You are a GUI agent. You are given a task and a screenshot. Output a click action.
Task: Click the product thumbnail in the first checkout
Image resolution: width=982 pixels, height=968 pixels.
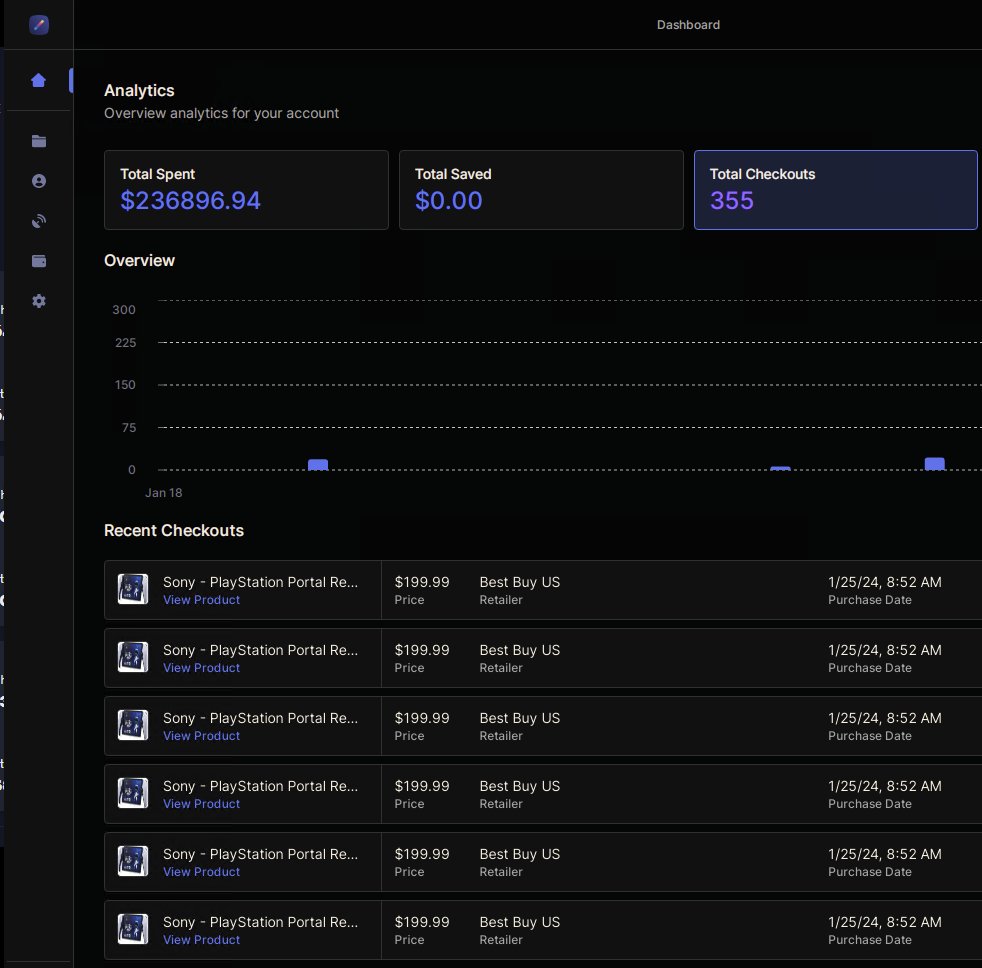point(133,589)
